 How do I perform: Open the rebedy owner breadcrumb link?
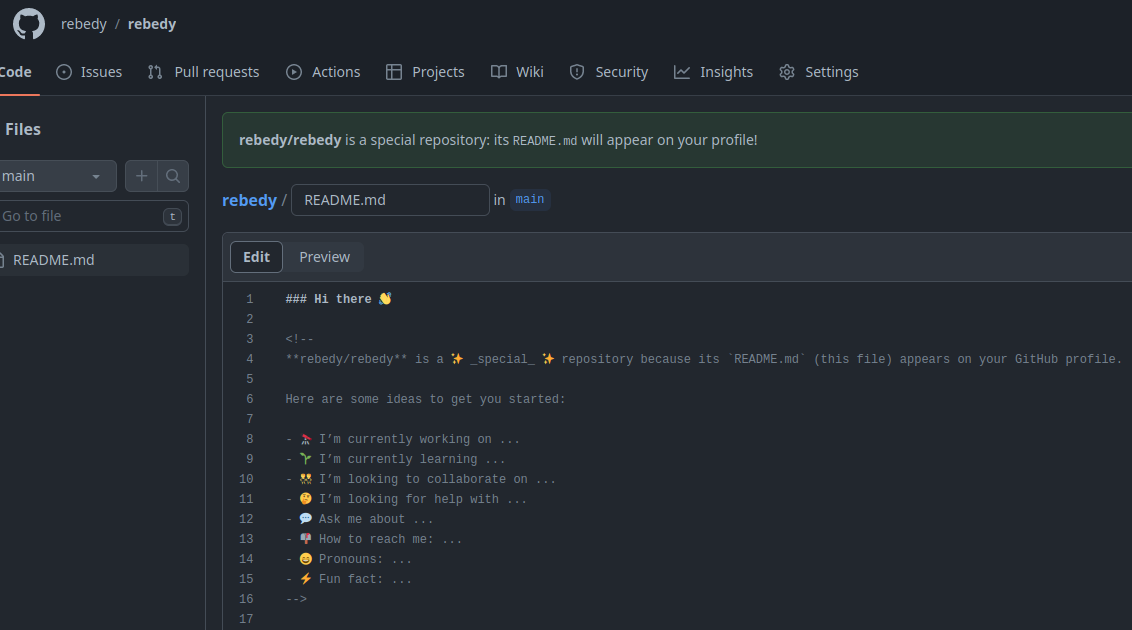[x=84, y=24]
